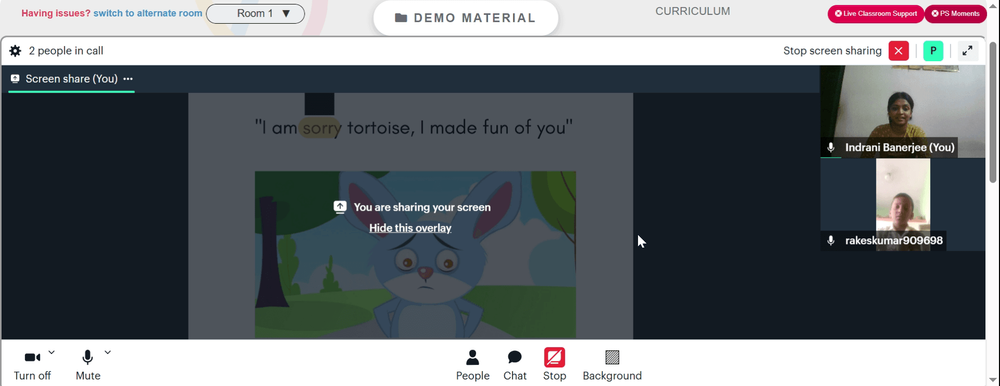Viewport: 1000px width, 386px height.
Task: Select the Screen share (You) tab
Action: point(71,79)
